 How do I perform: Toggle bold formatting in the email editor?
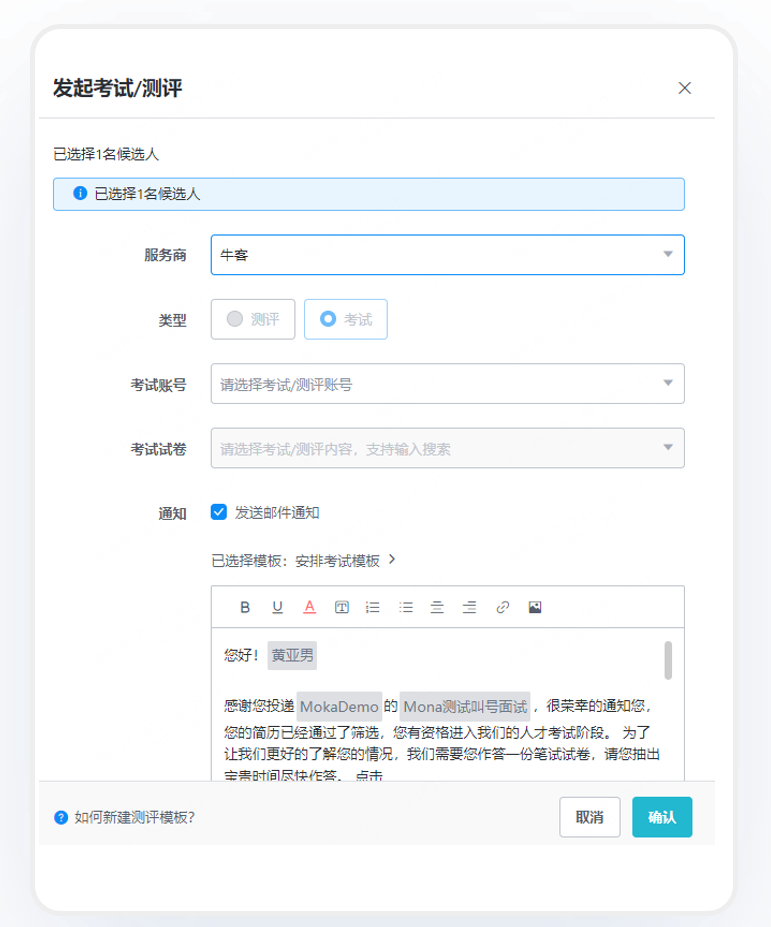245,607
